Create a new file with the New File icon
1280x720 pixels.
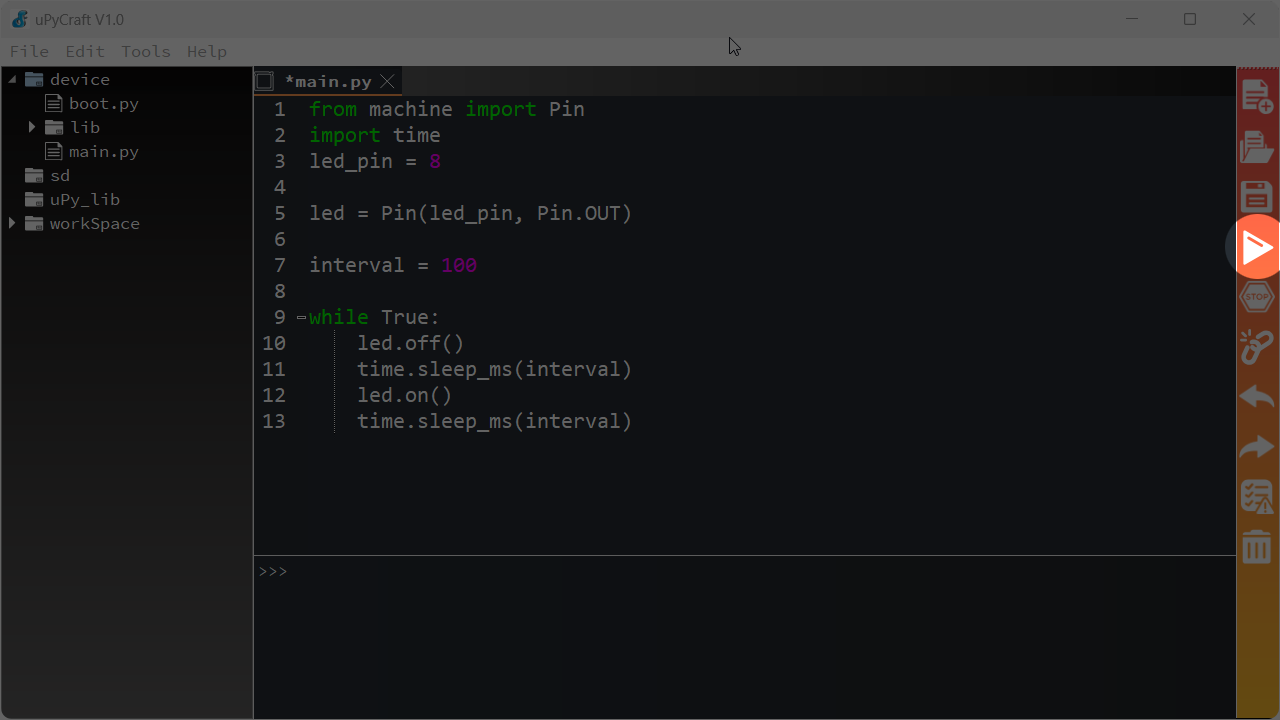pos(1256,95)
